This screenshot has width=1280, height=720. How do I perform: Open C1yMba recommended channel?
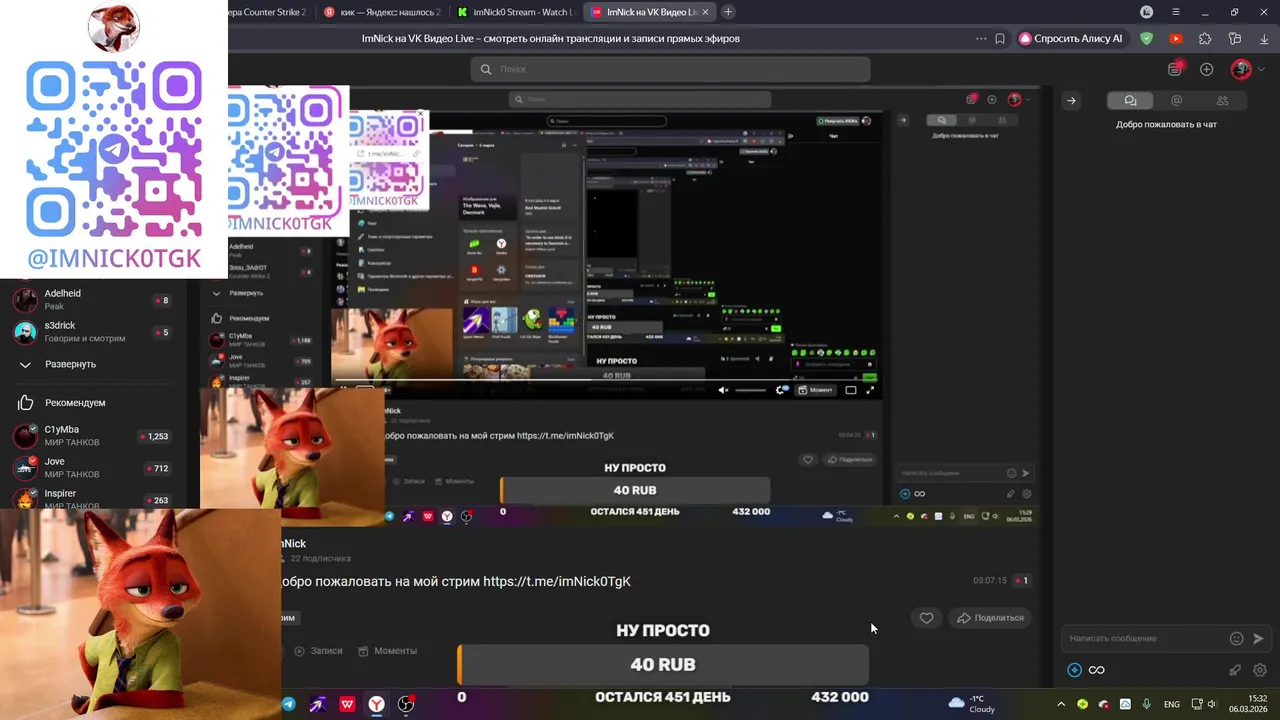[91, 435]
